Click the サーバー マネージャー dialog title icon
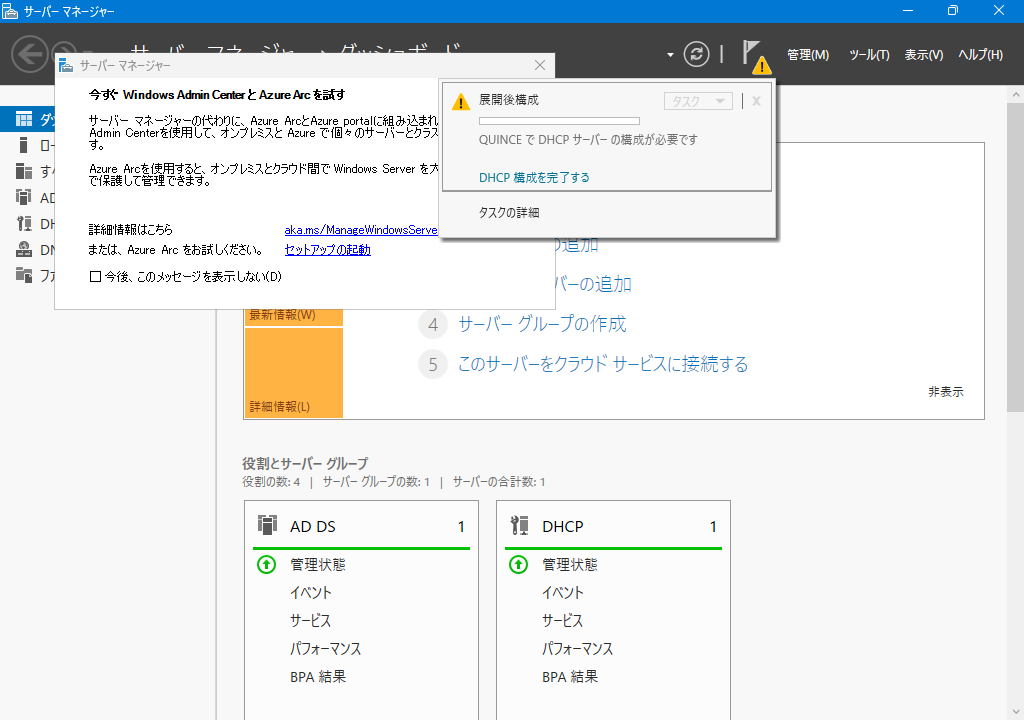The height and width of the screenshot is (720, 1024). point(66,65)
